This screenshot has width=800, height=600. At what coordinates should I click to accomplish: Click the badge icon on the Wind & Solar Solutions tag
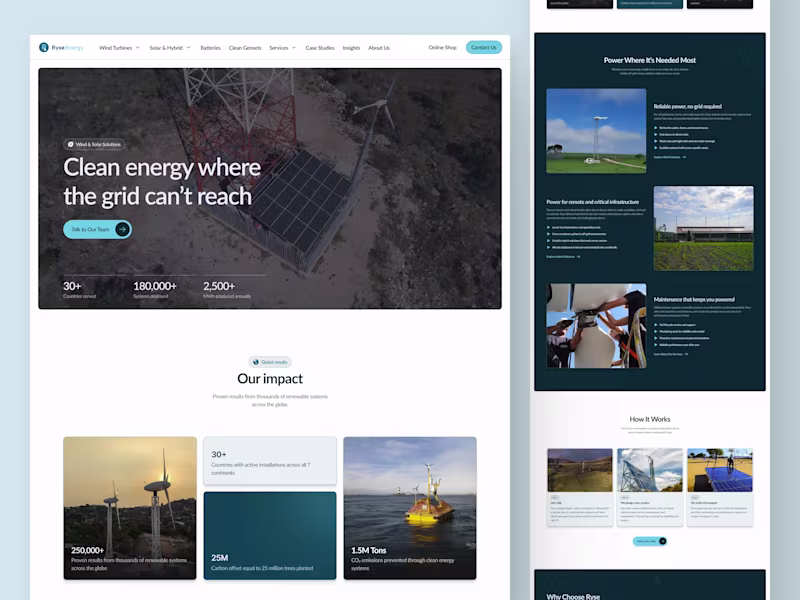point(70,145)
